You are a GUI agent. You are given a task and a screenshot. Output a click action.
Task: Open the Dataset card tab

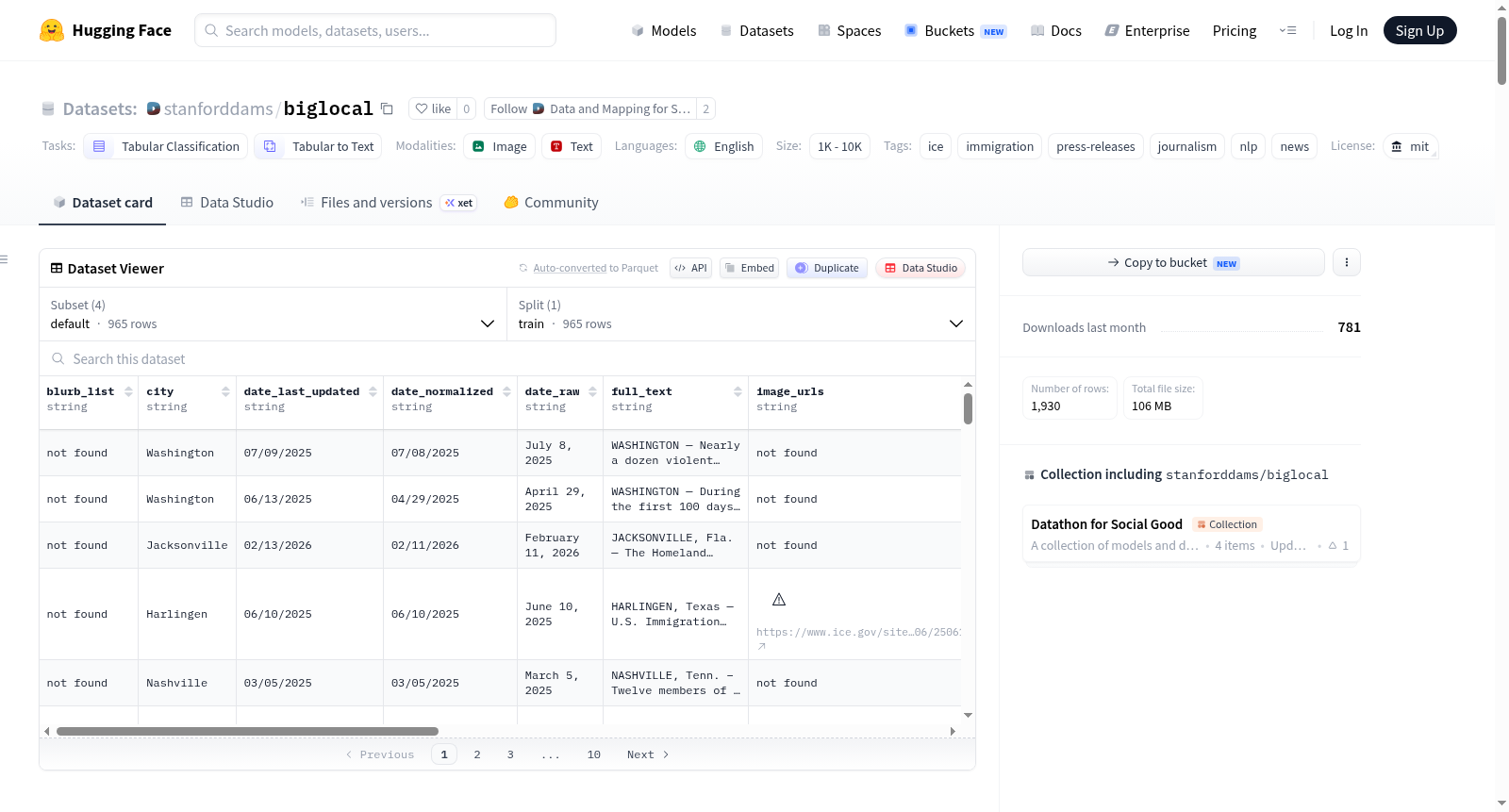pyautogui.click(x=102, y=203)
